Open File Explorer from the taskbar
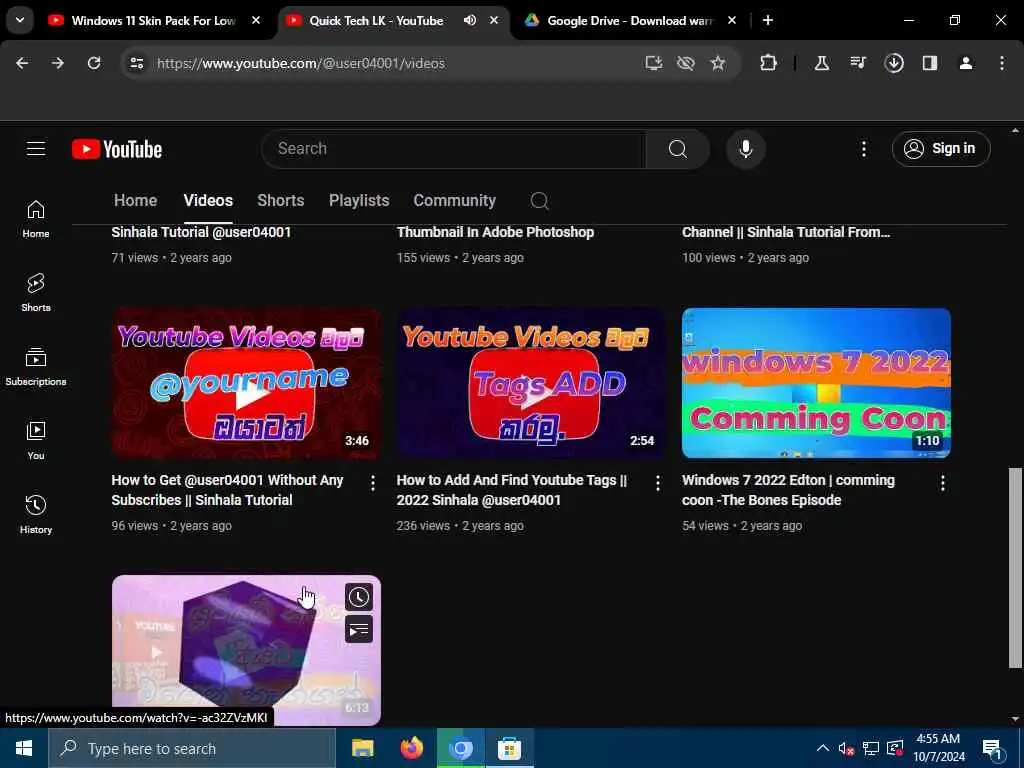Image resolution: width=1024 pixels, height=768 pixels. 362,748
